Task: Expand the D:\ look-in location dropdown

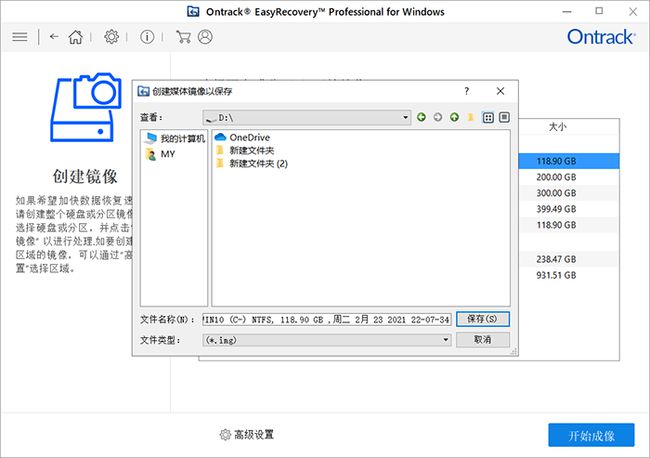Action: click(405, 117)
